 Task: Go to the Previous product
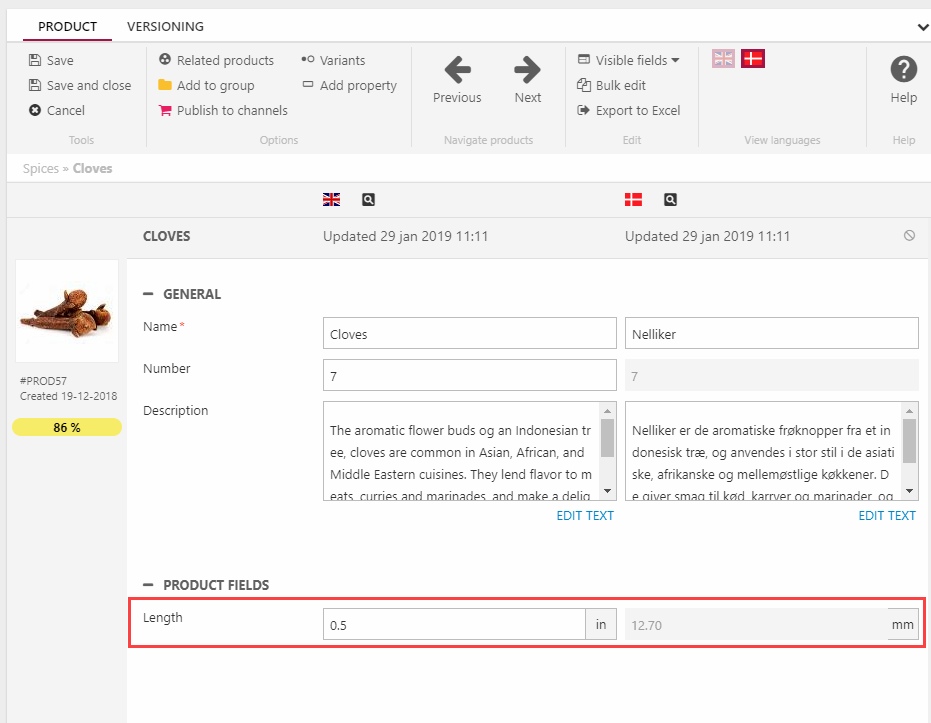[x=457, y=80]
